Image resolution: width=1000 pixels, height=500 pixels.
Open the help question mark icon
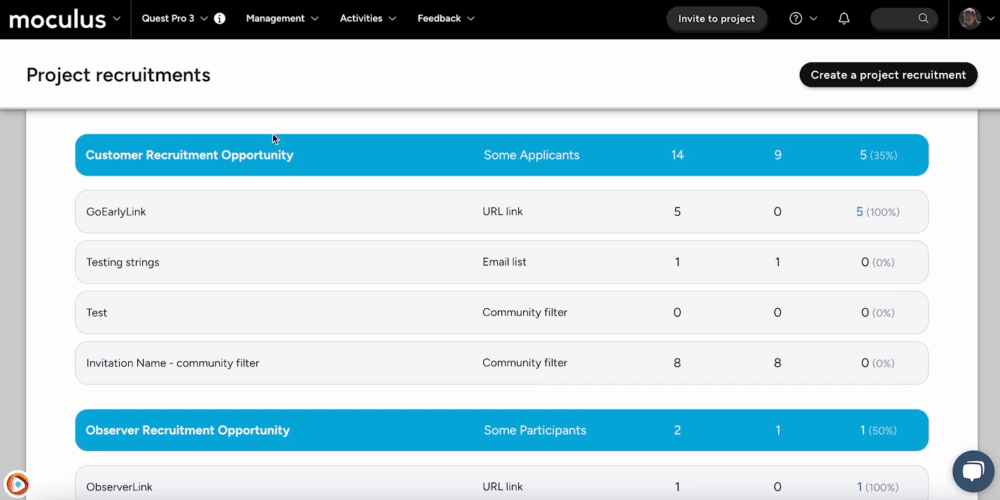tap(796, 18)
